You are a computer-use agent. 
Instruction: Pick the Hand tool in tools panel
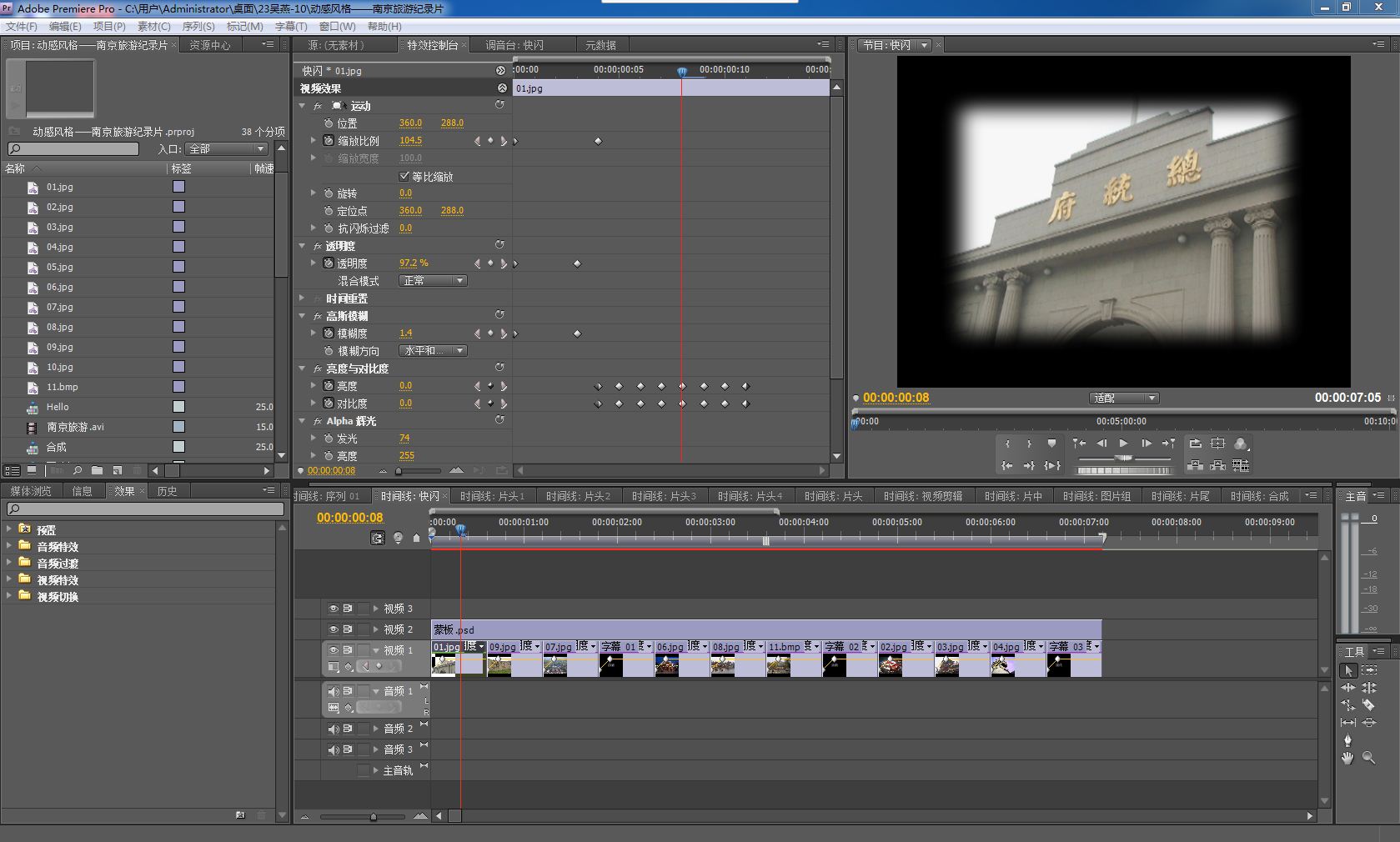1347,758
